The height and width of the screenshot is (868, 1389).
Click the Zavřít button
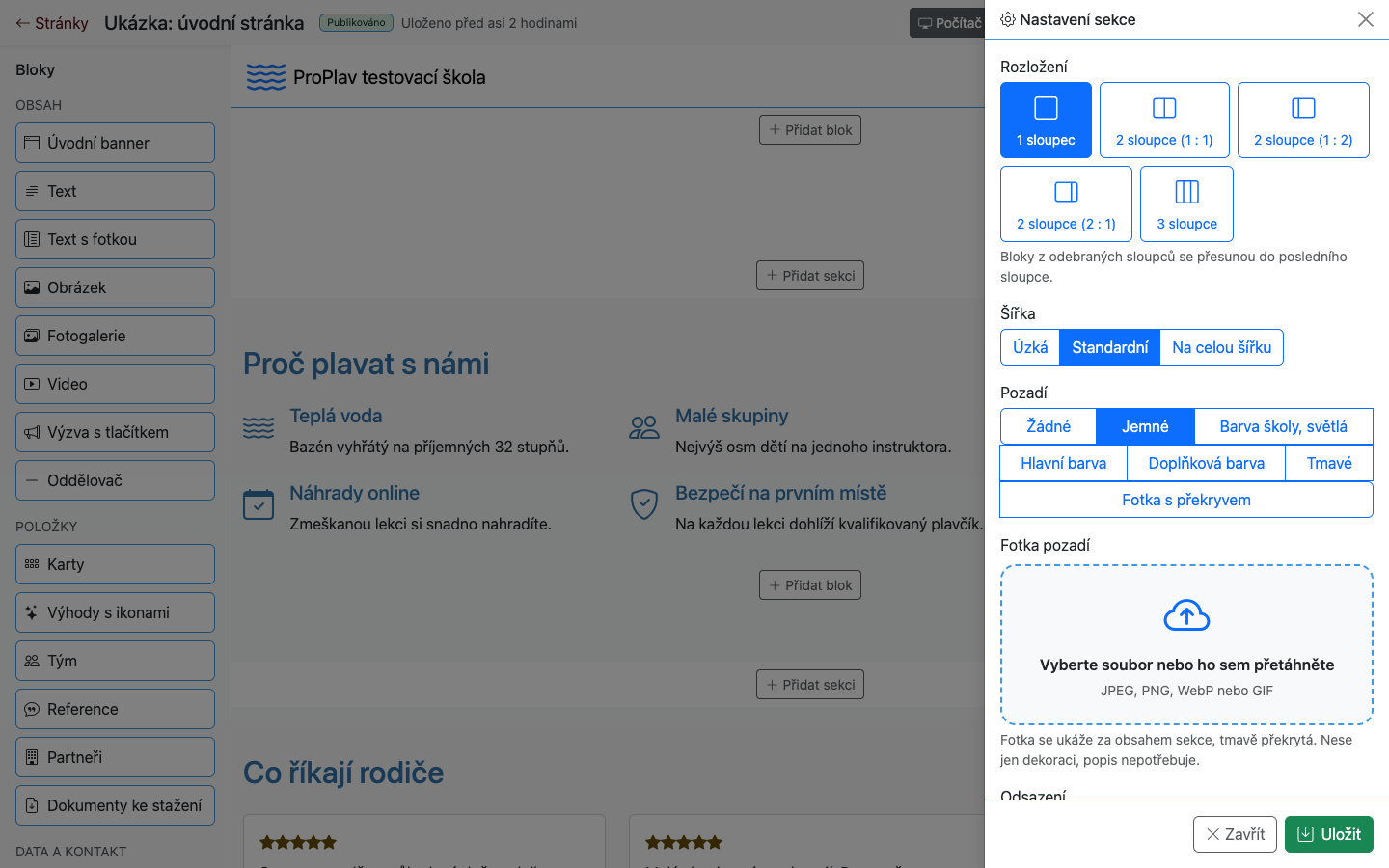(x=1235, y=834)
